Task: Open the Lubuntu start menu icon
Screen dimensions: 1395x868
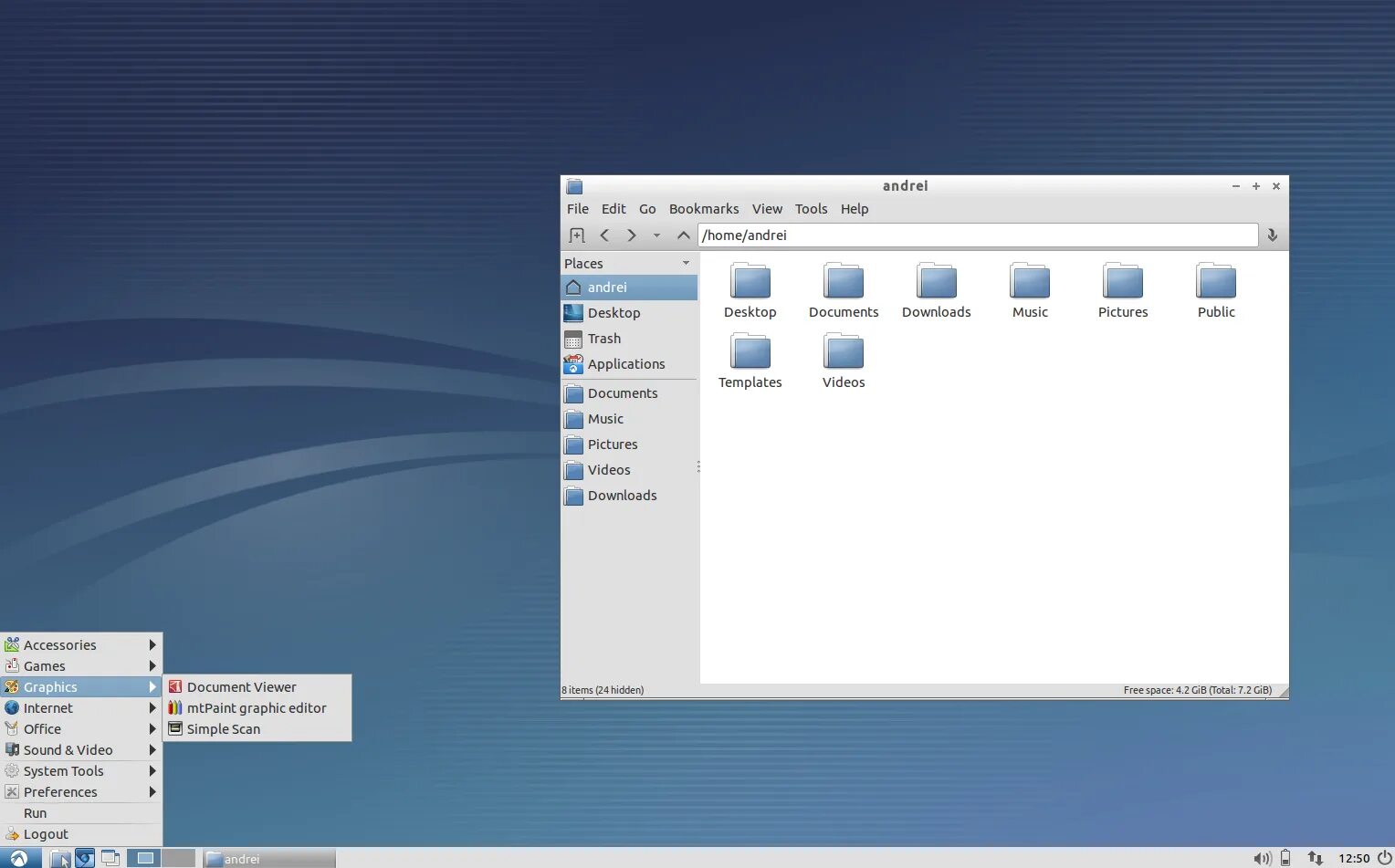Action: click(18, 858)
